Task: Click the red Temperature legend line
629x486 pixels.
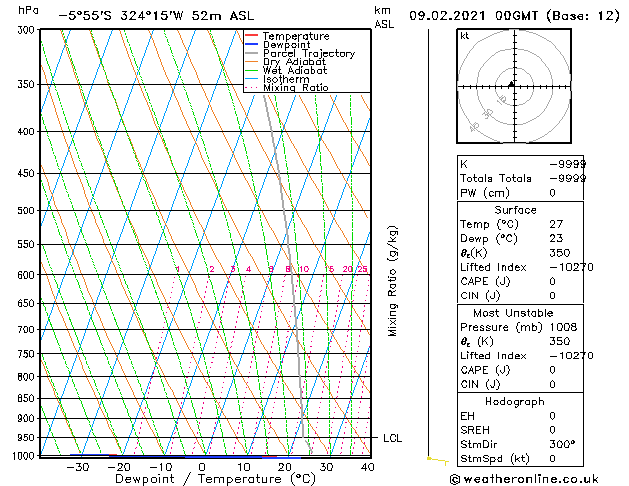Action: click(252, 36)
